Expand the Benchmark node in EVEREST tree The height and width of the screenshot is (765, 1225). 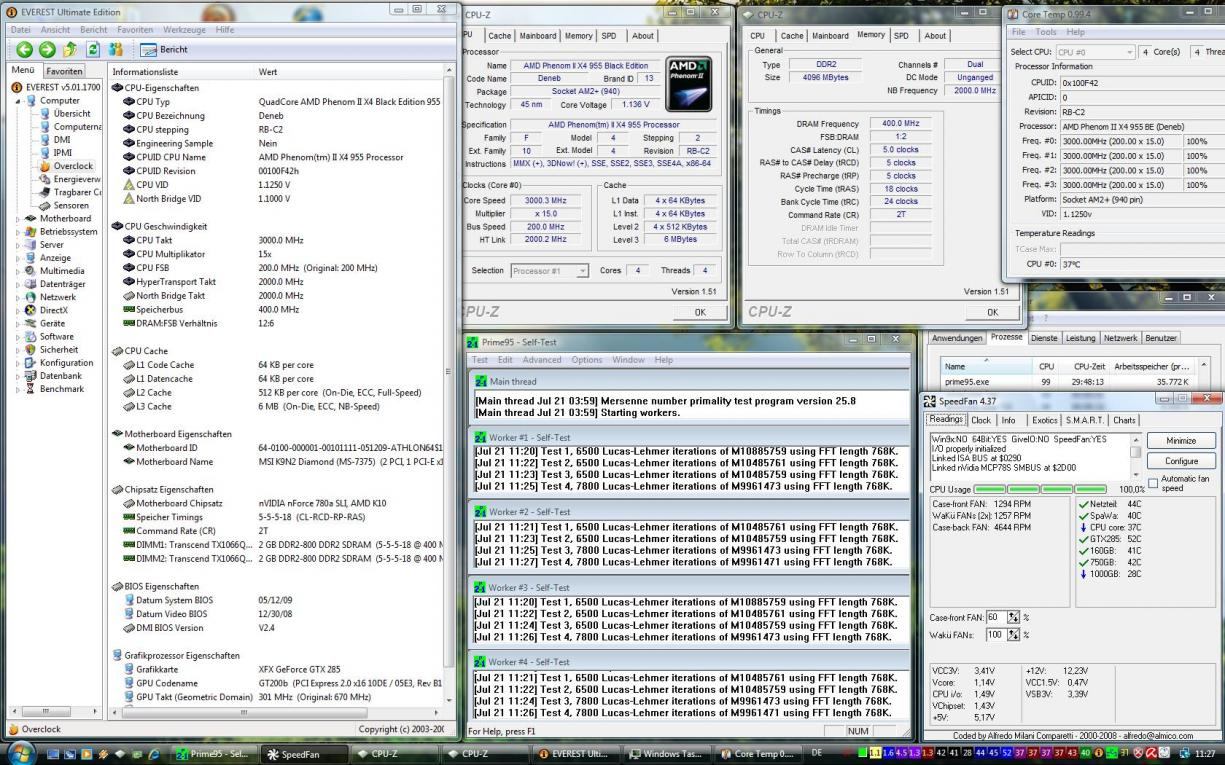coord(17,388)
